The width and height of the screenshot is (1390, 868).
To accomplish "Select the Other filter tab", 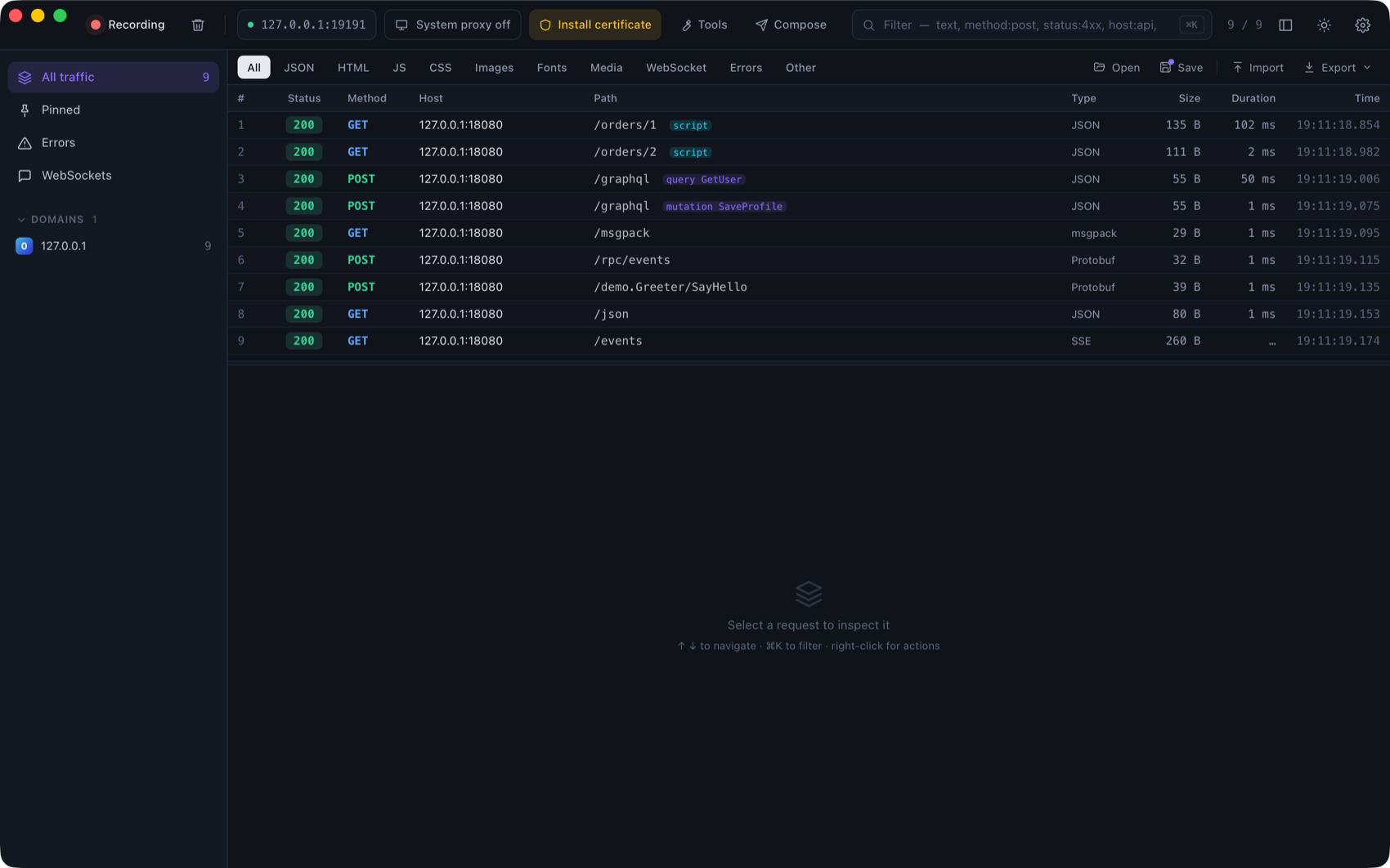I will (800, 68).
